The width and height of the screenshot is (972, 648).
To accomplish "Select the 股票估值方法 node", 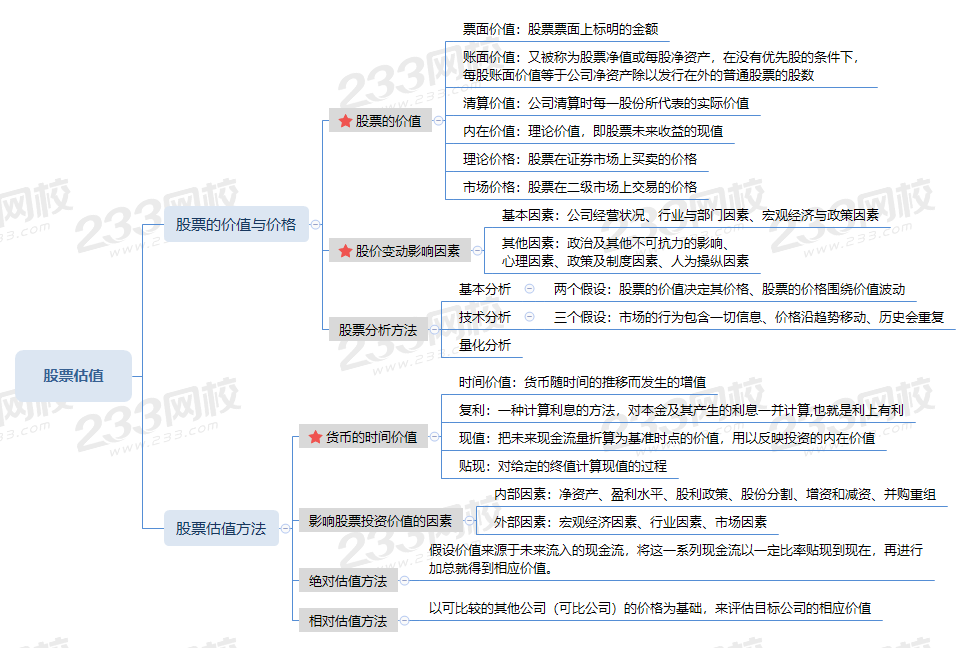I will pyautogui.click(x=221, y=528).
